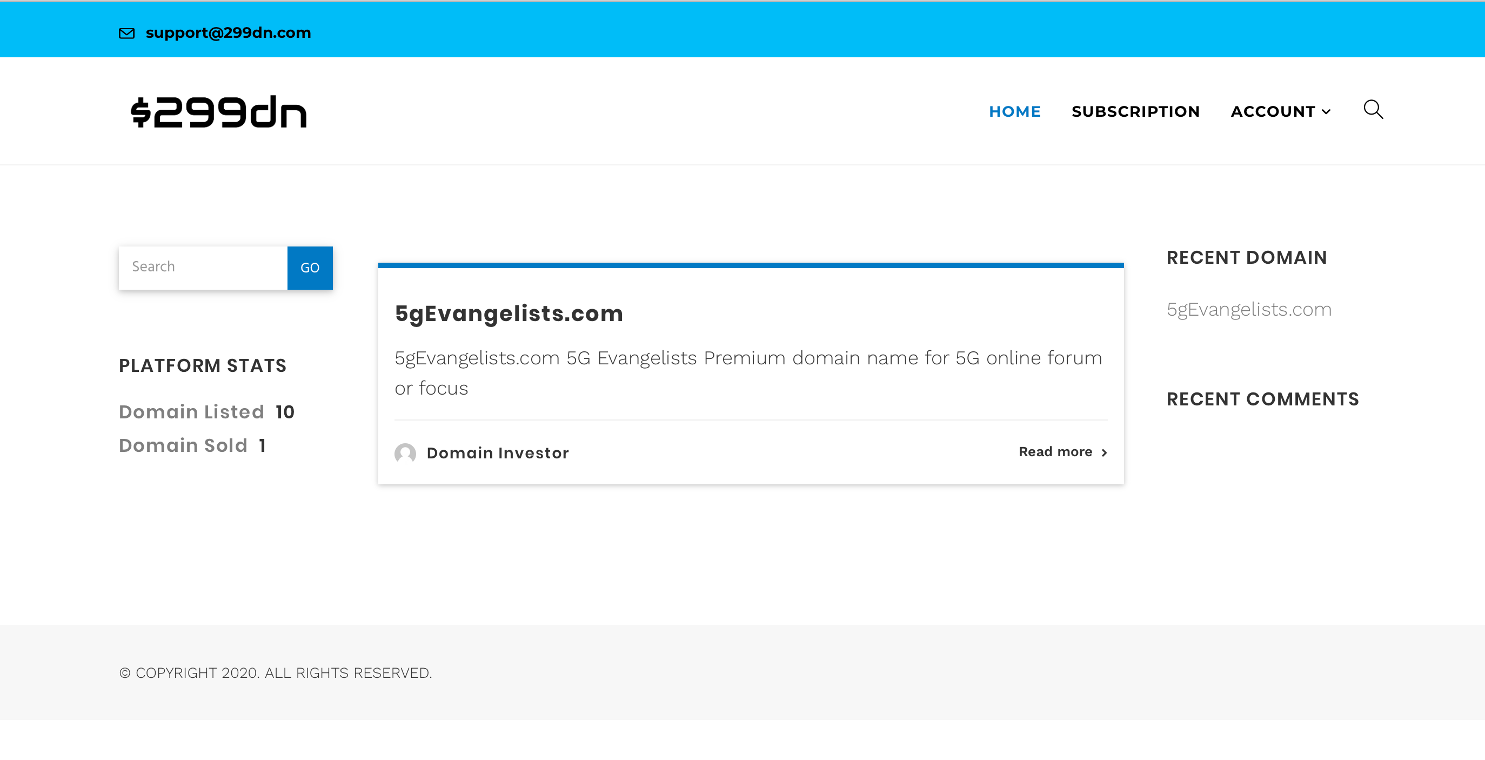Click inside the Search input field
The width and height of the screenshot is (1485, 760).
point(202,267)
